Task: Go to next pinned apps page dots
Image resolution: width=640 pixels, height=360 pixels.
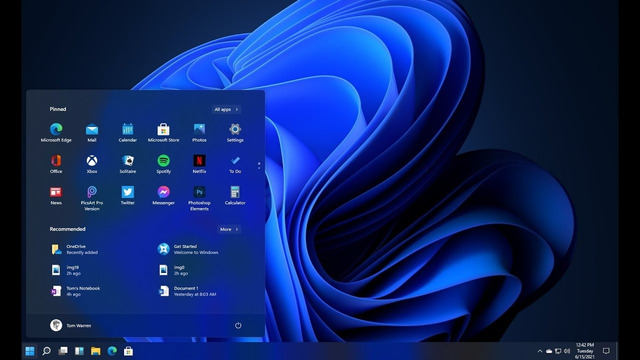Action: 259,166
